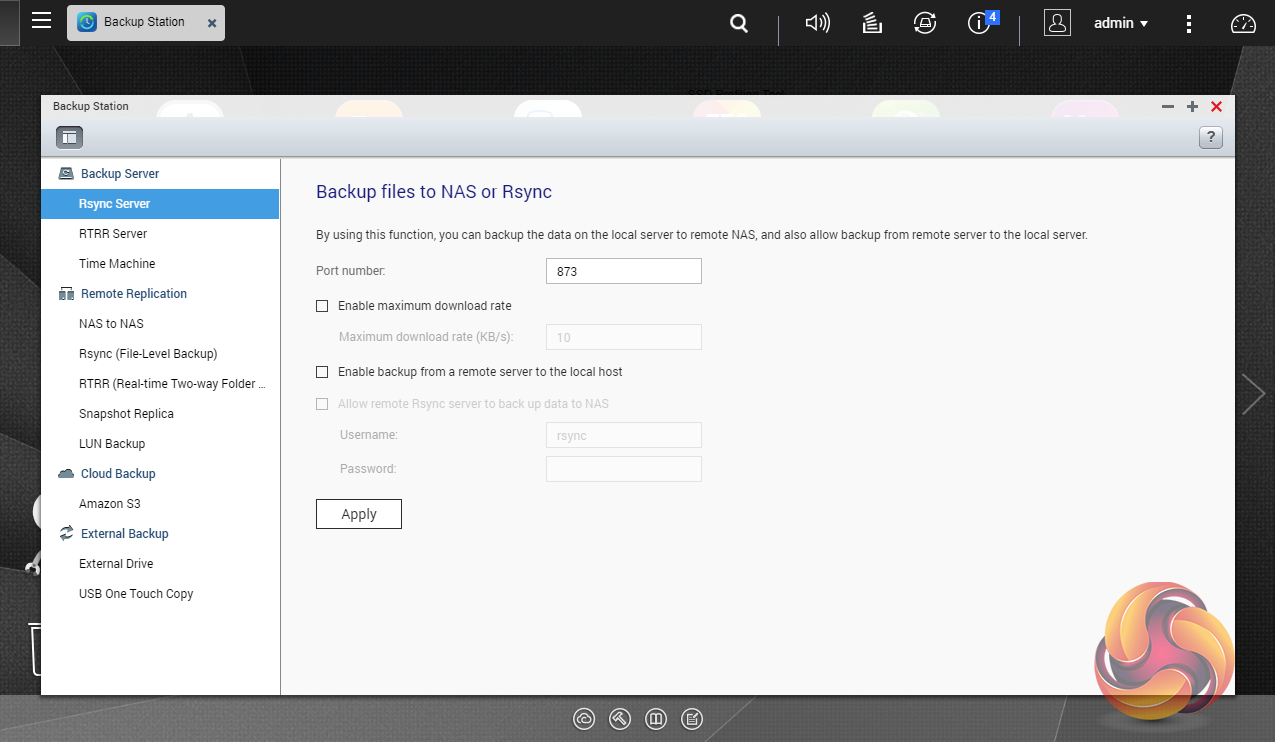Collapse the Remote Replication section
This screenshot has width=1275, height=746.
pos(133,294)
